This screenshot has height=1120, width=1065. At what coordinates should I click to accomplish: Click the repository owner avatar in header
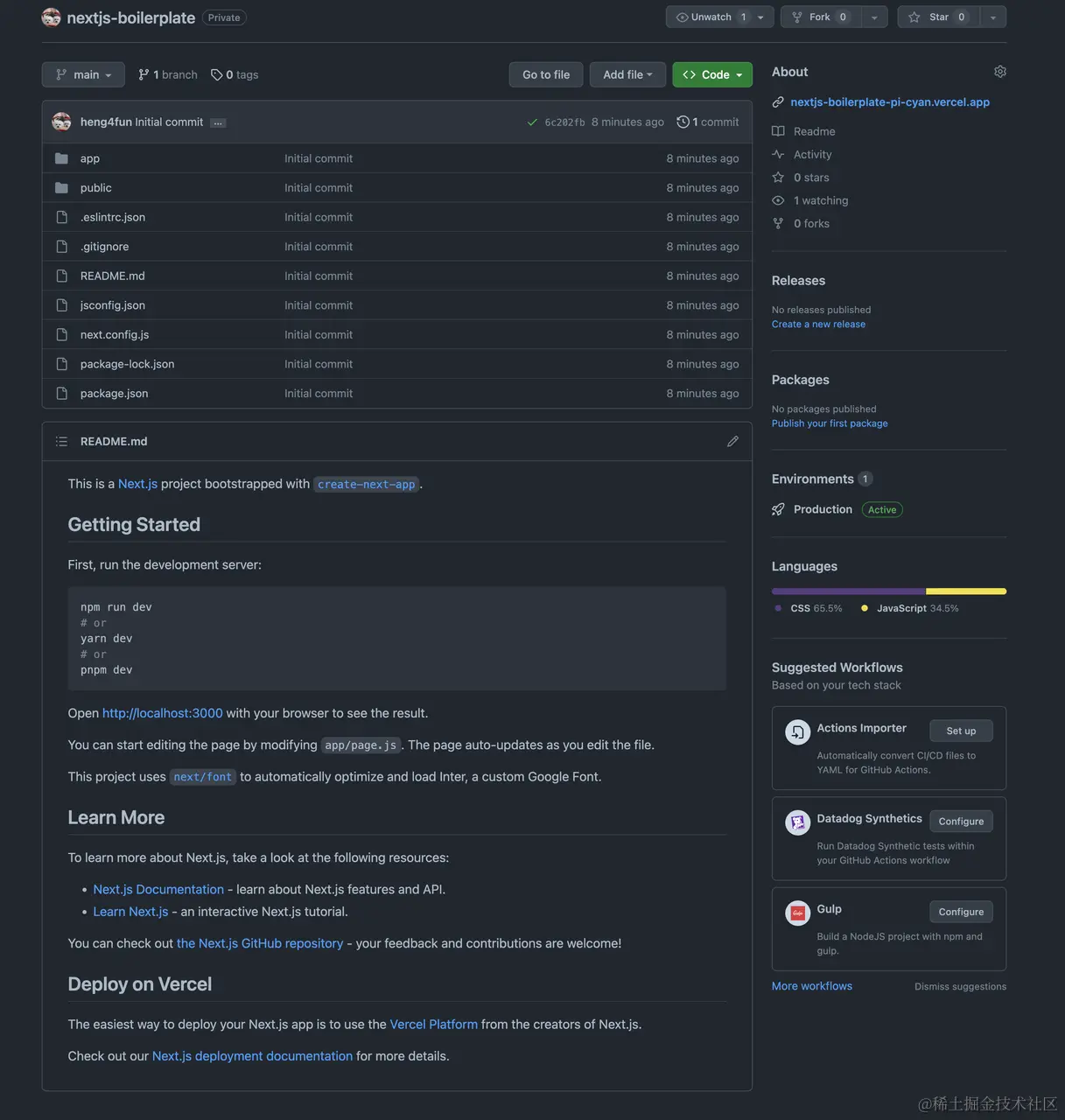coord(51,17)
